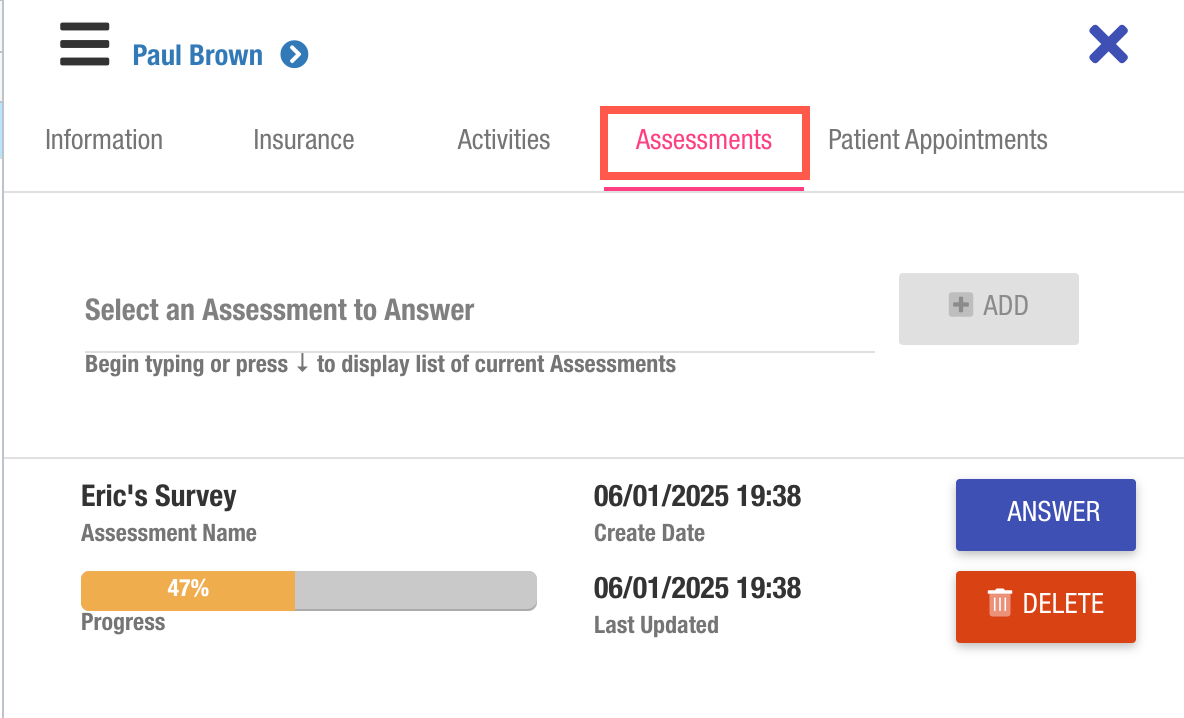Click the trash can icon on DELETE
Screen dimensions: 1184x718
1000,603
